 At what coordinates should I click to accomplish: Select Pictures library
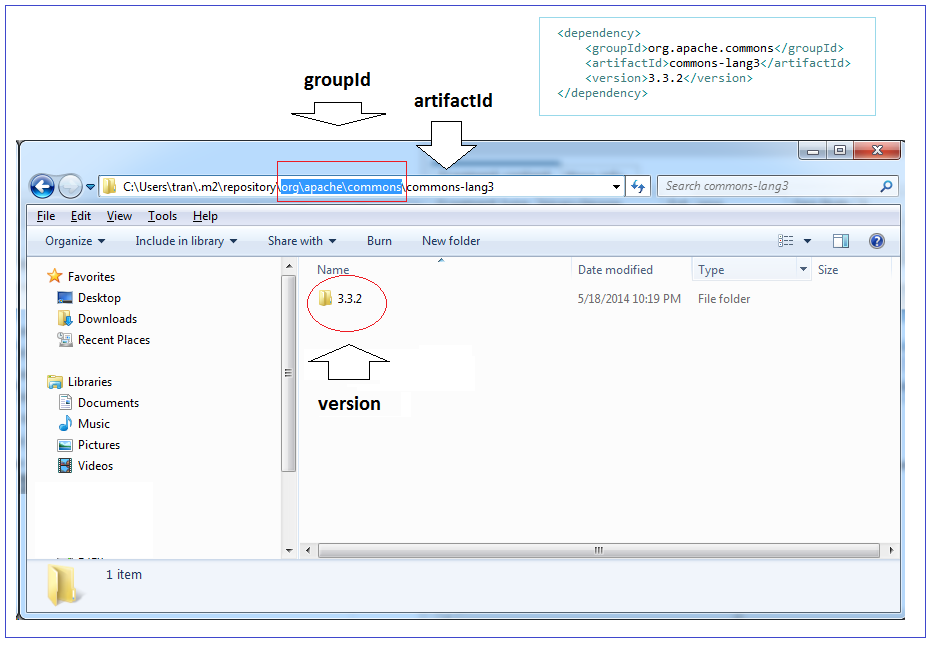coord(99,445)
